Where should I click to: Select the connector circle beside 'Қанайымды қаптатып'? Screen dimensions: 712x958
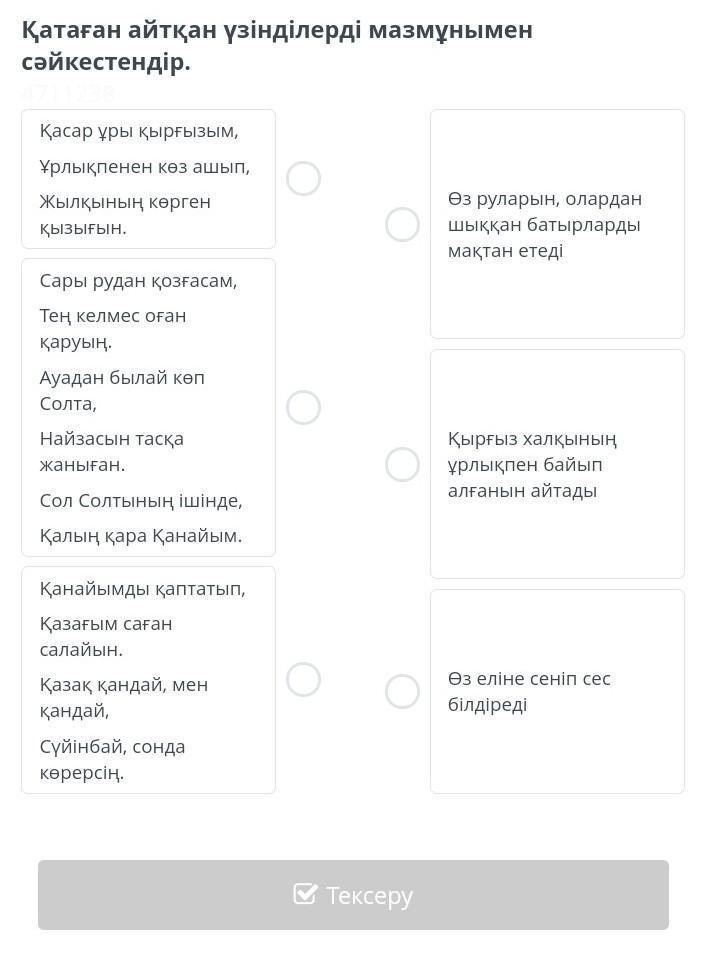click(x=303, y=680)
